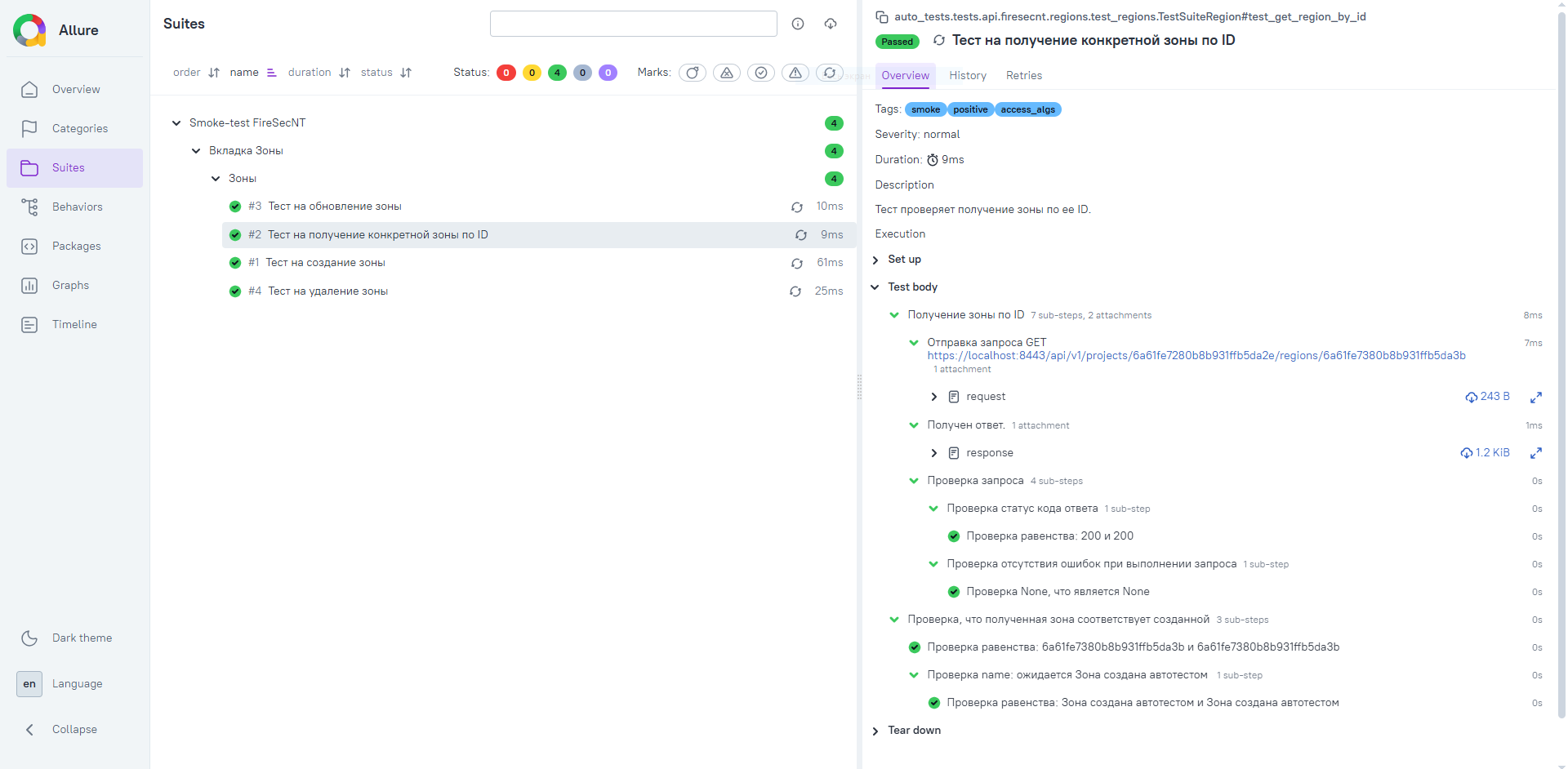Open the GET request URL link
Viewport: 1568px width, 769px height.
click(x=1196, y=356)
